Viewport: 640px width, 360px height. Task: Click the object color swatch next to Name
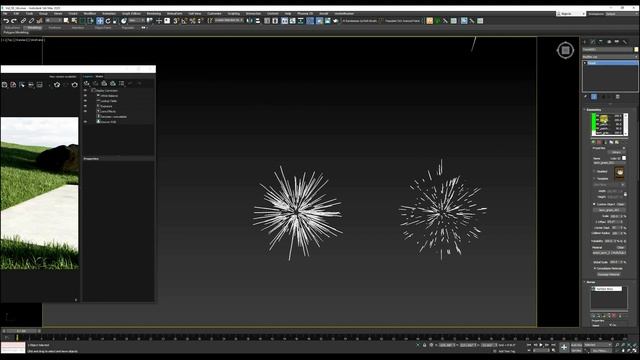pyautogui.click(x=624, y=158)
